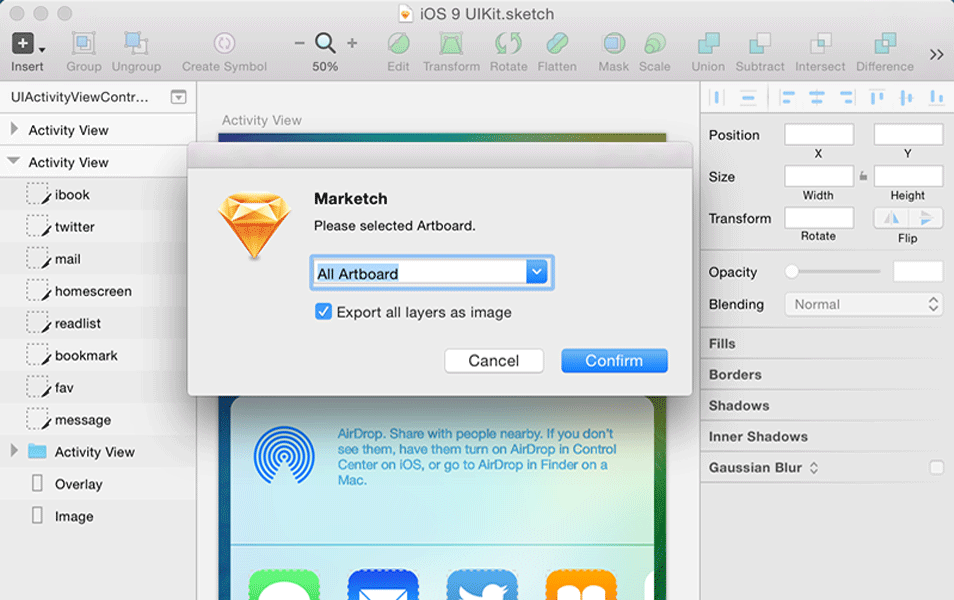Click the Cancel button
954x600 pixels.
click(x=494, y=361)
